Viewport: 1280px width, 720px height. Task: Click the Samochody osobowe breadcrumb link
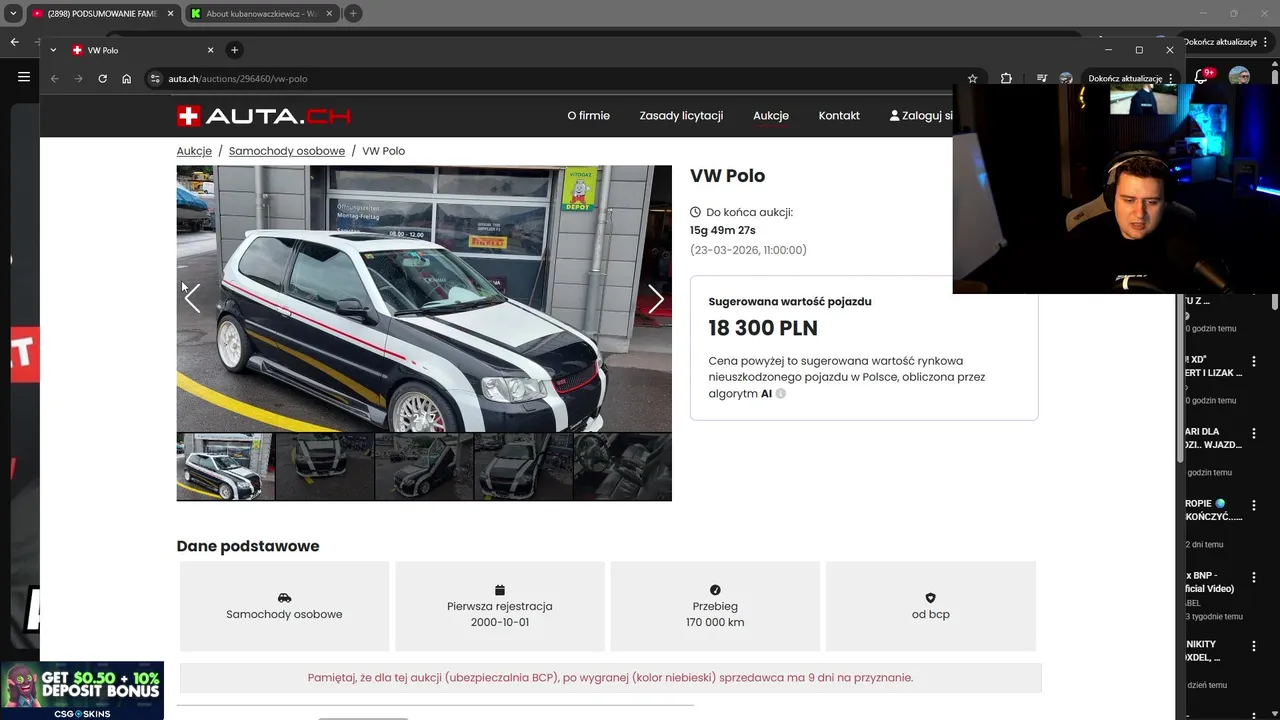click(x=287, y=151)
